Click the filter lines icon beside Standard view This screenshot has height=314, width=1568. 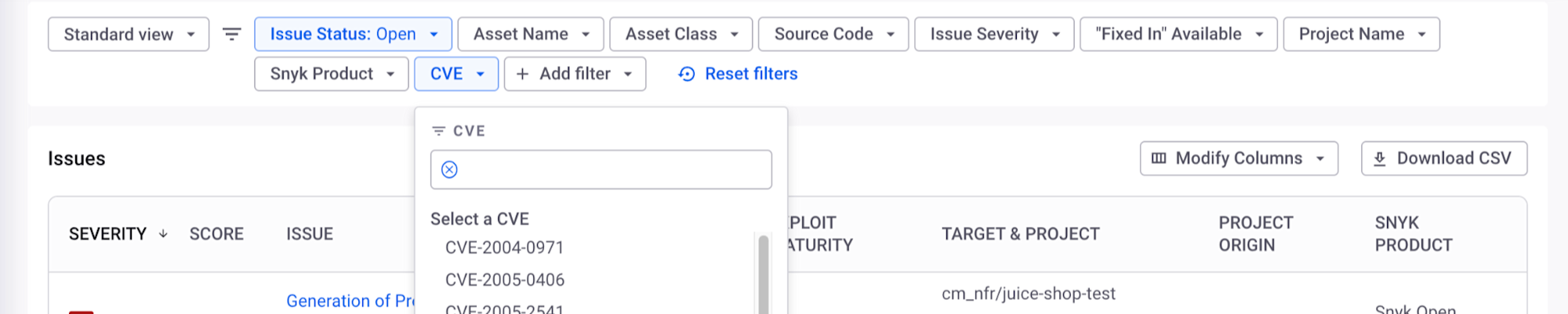[x=231, y=35]
